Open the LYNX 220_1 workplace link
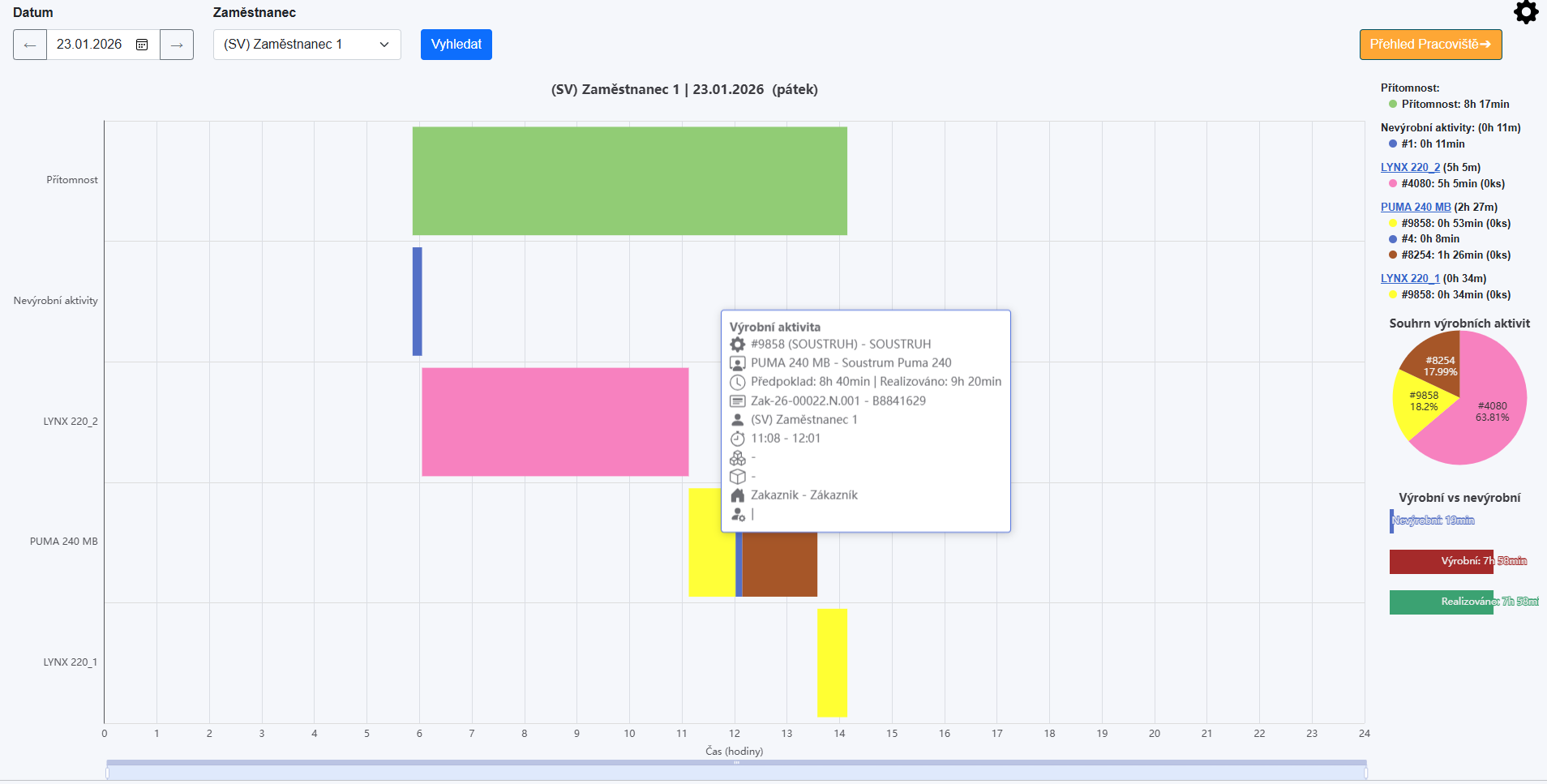This screenshot has width=1547, height=784. tap(1410, 278)
